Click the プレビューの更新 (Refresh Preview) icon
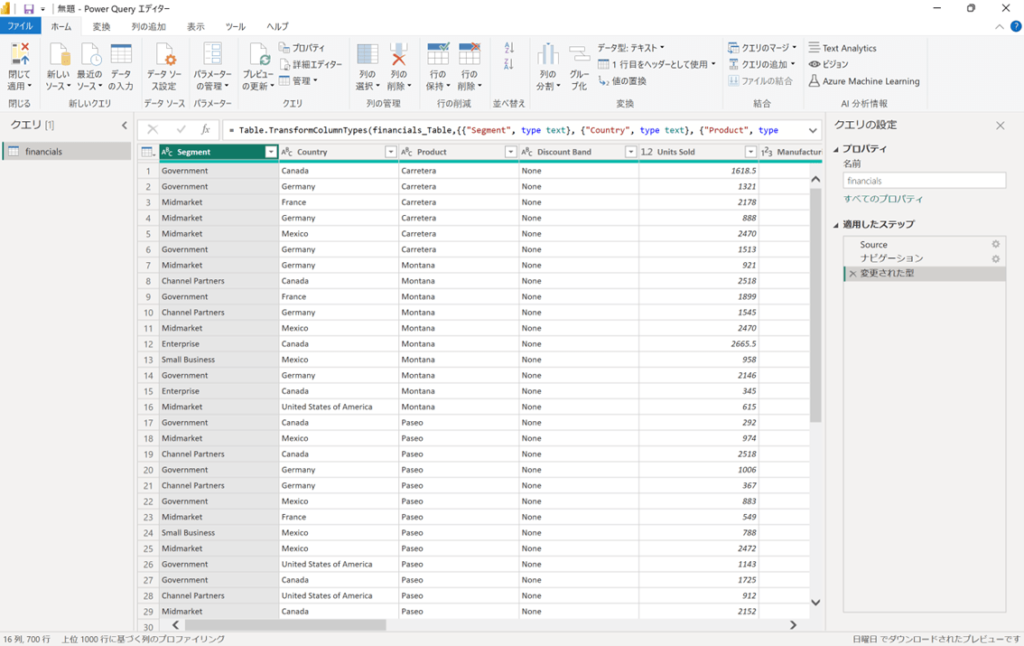 tap(259, 56)
